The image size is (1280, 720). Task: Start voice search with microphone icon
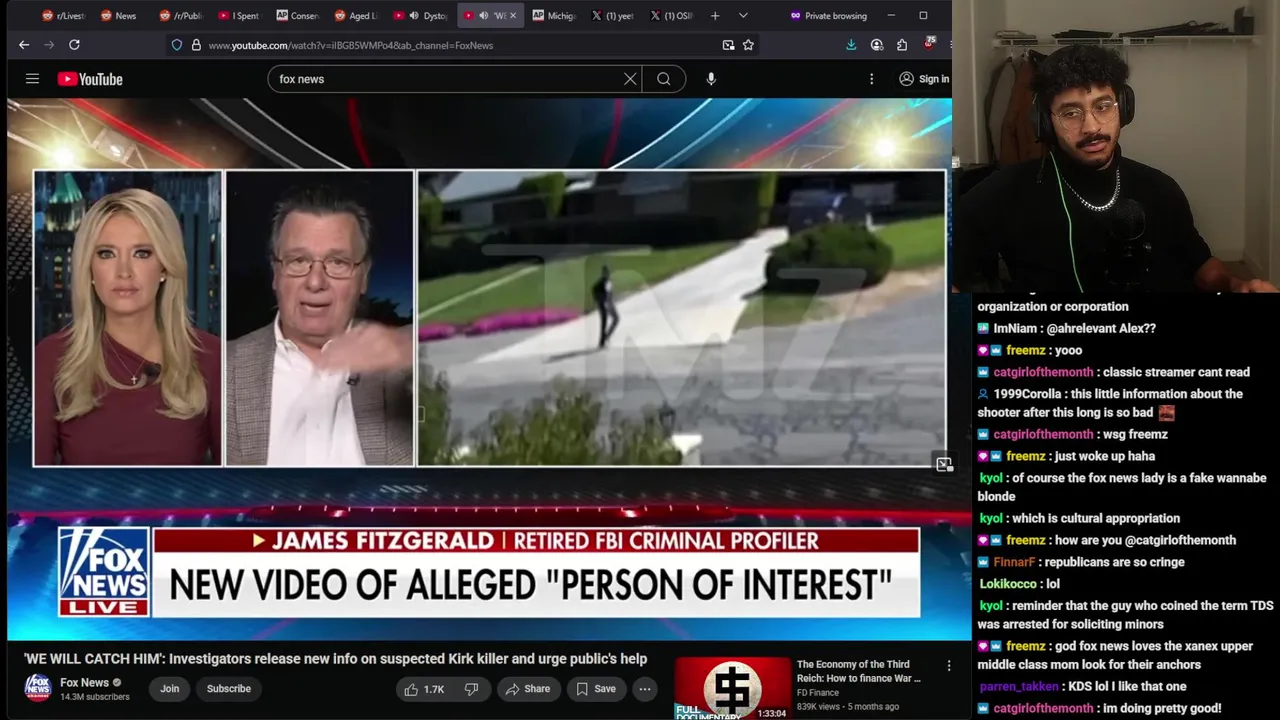(x=711, y=79)
